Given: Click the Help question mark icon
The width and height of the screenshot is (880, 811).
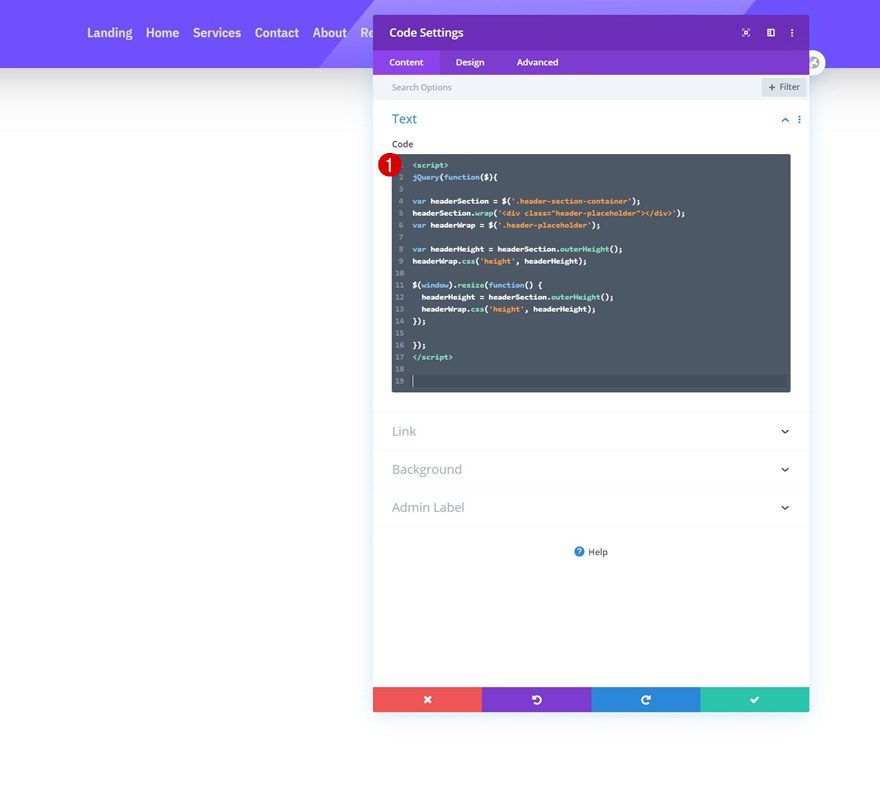Looking at the screenshot, I should click(x=579, y=551).
